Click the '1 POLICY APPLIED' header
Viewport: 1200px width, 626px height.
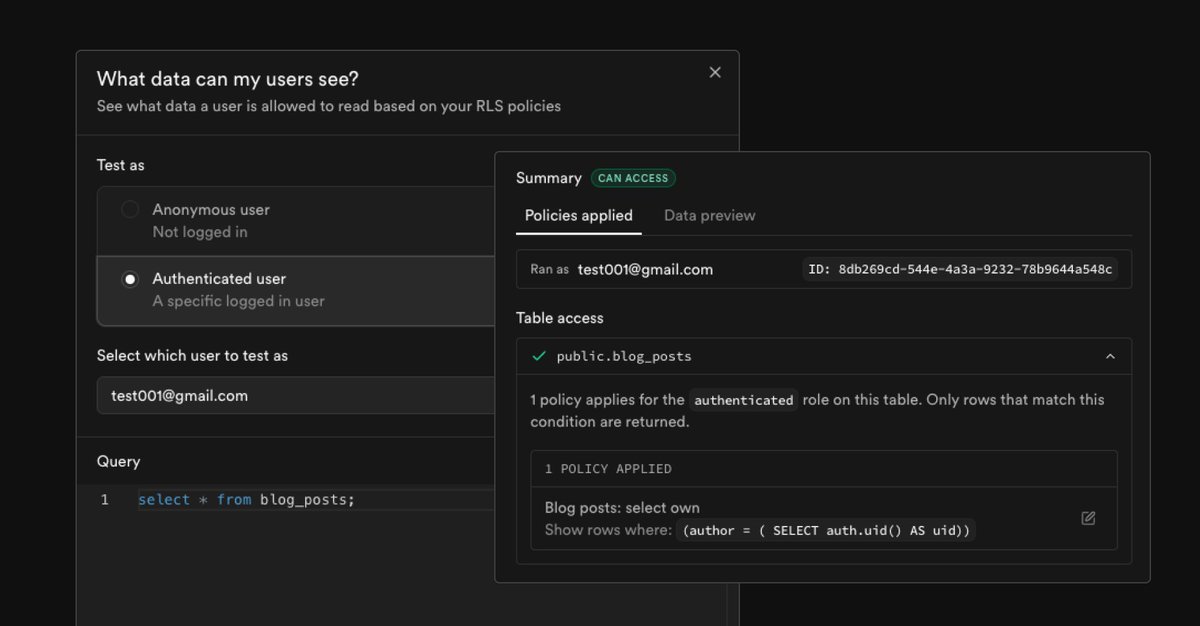click(608, 468)
